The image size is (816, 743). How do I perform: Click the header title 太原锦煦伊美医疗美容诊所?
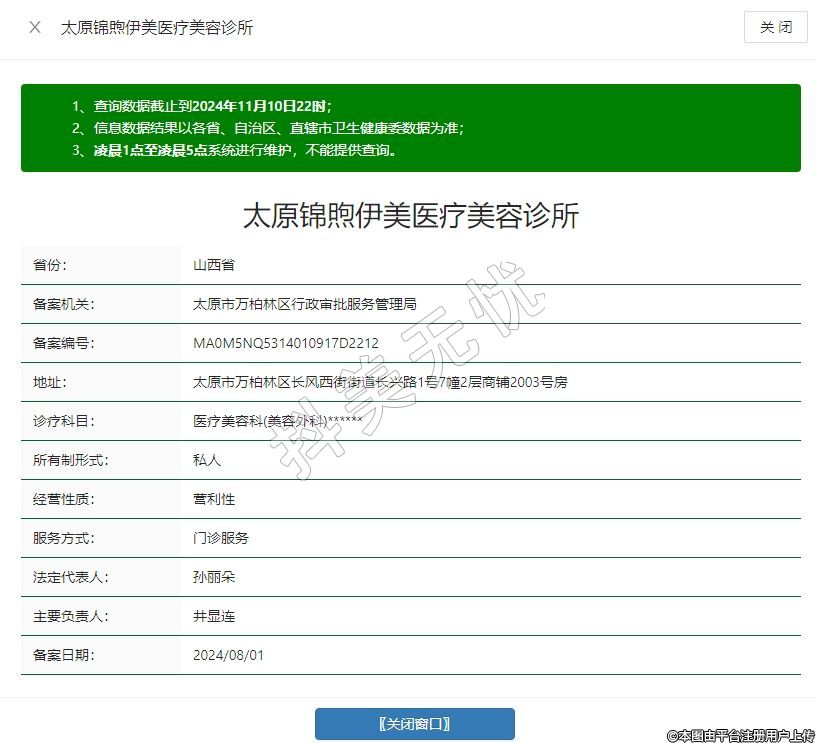[x=157, y=27]
